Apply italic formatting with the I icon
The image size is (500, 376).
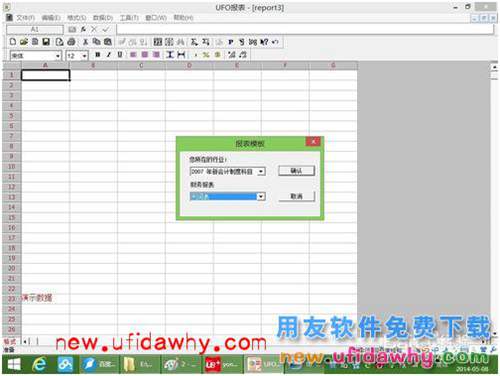[109, 55]
